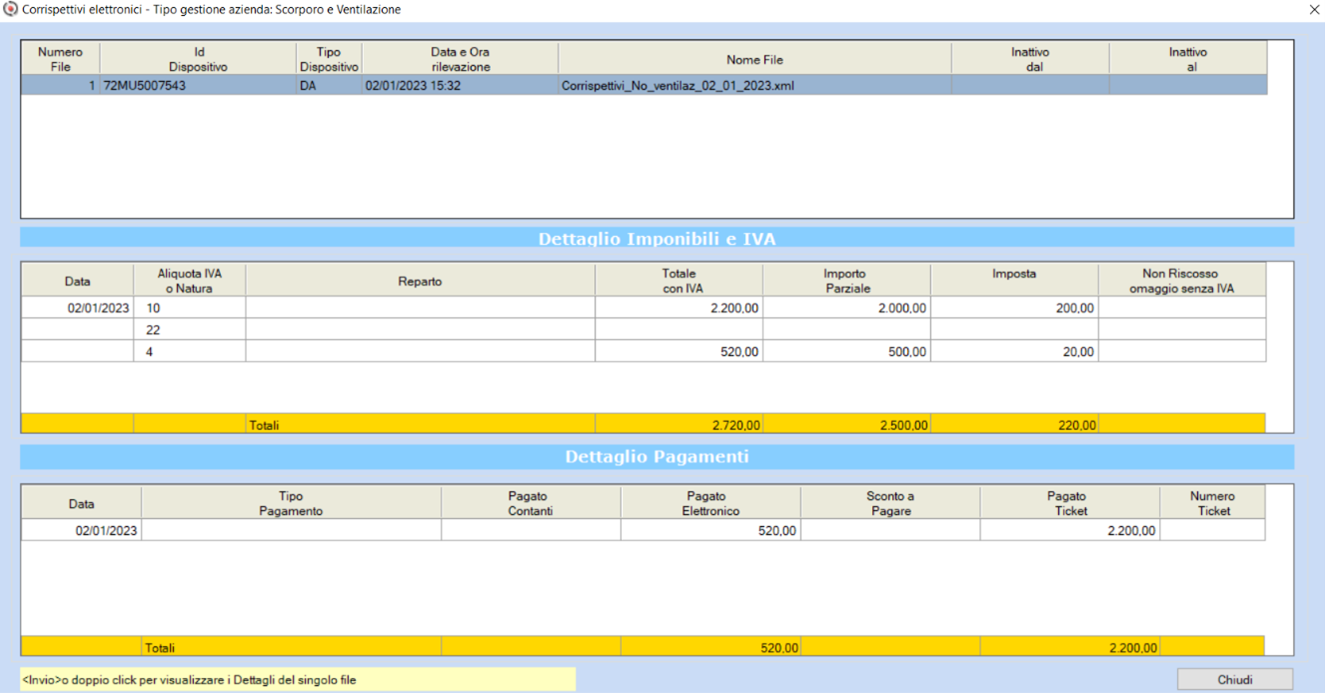
Task: Click the Tipo Dispositivo column header
Action: click(329, 59)
